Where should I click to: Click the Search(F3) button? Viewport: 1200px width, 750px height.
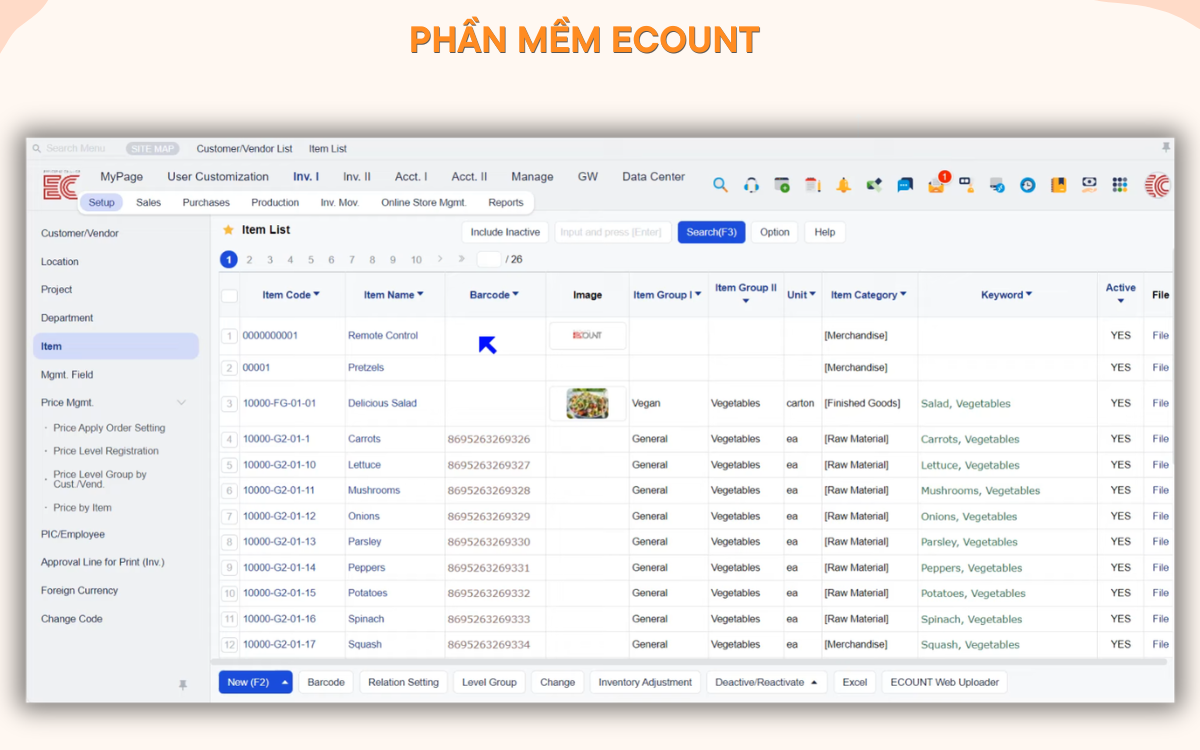tap(711, 232)
